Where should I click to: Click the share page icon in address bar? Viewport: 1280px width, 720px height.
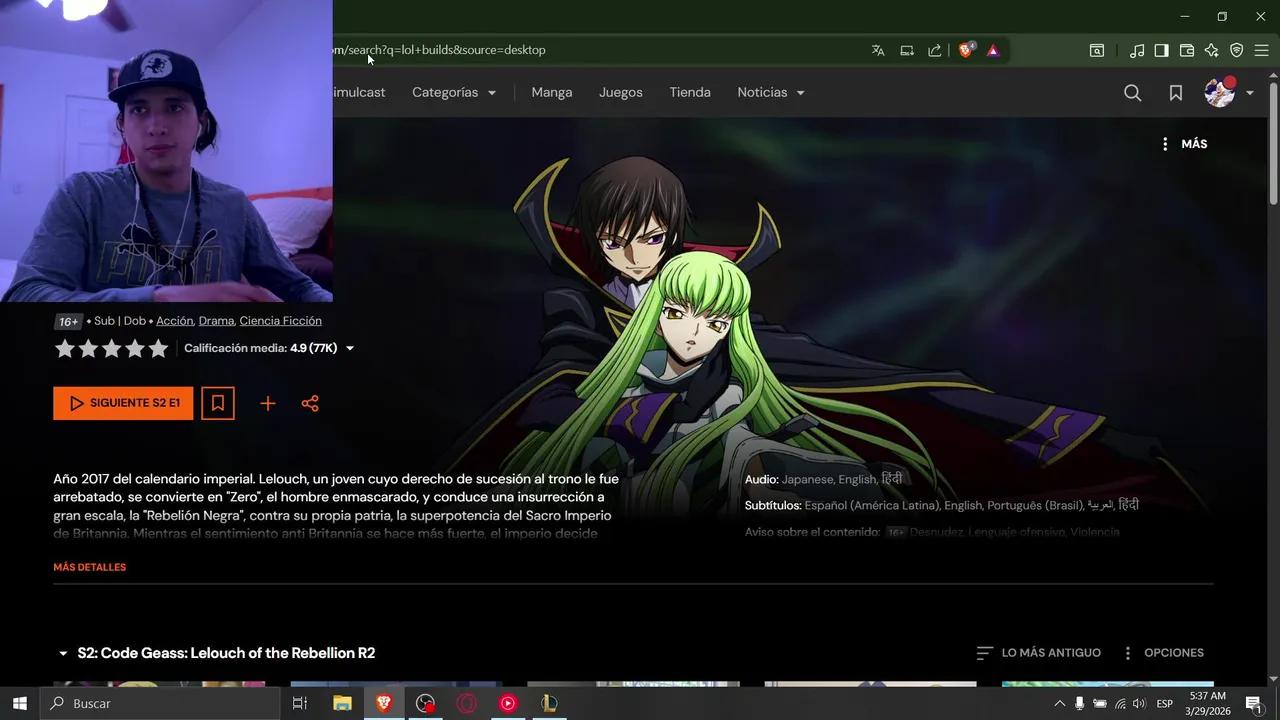coord(935,50)
